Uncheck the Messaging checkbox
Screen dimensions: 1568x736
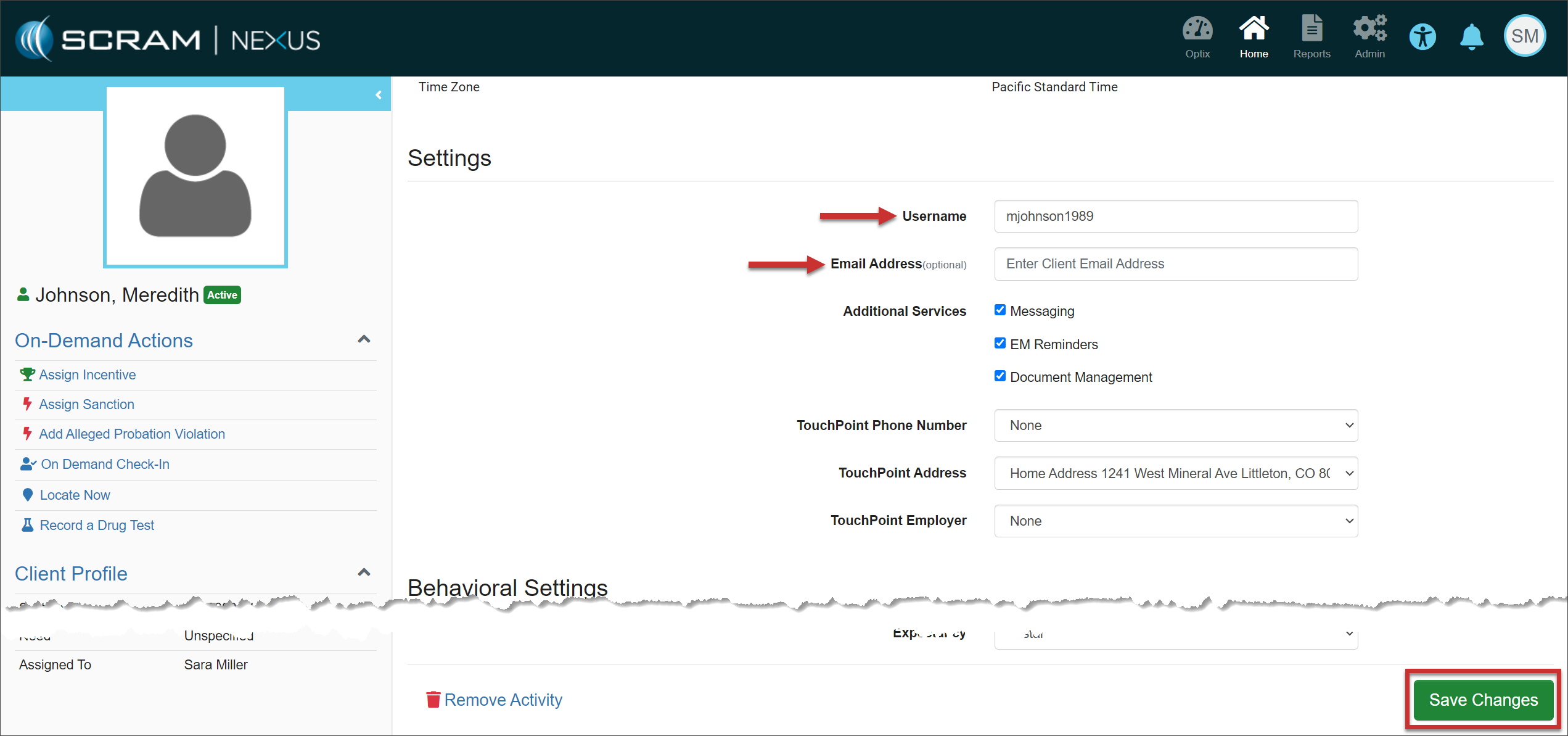[x=999, y=310]
